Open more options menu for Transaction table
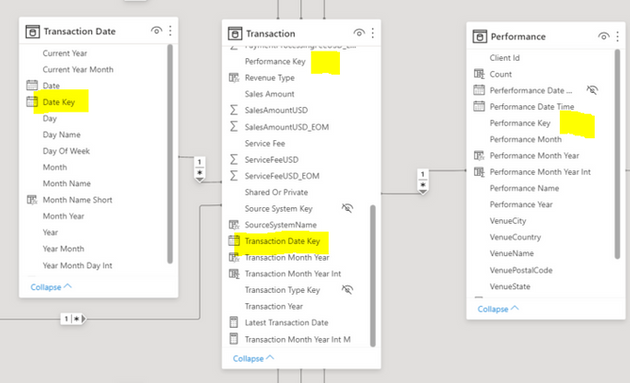This screenshot has width=630, height=383. (x=373, y=33)
